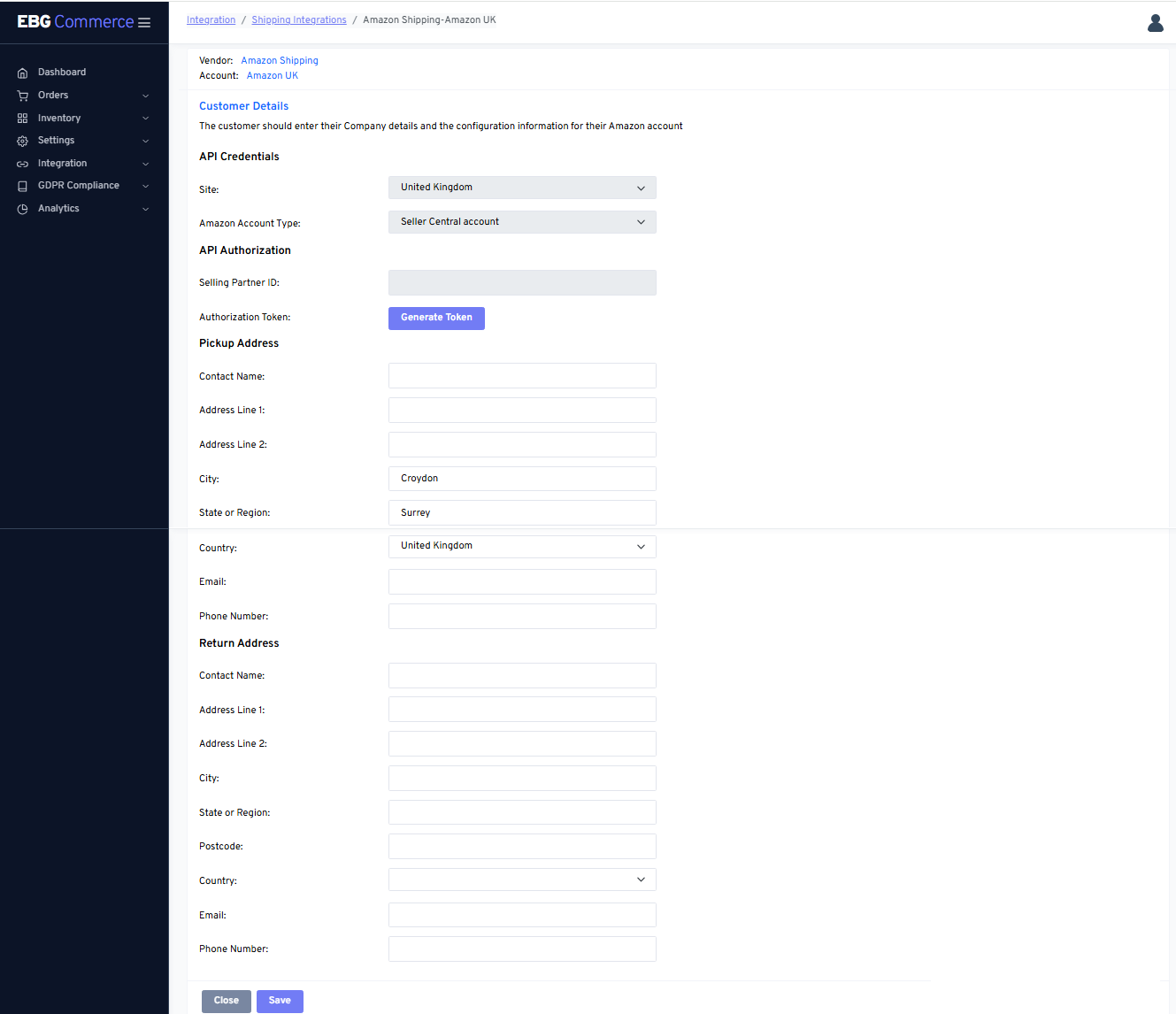Screen dimensions: 1176x1014
Task: Open the Site dropdown
Action: [522, 188]
